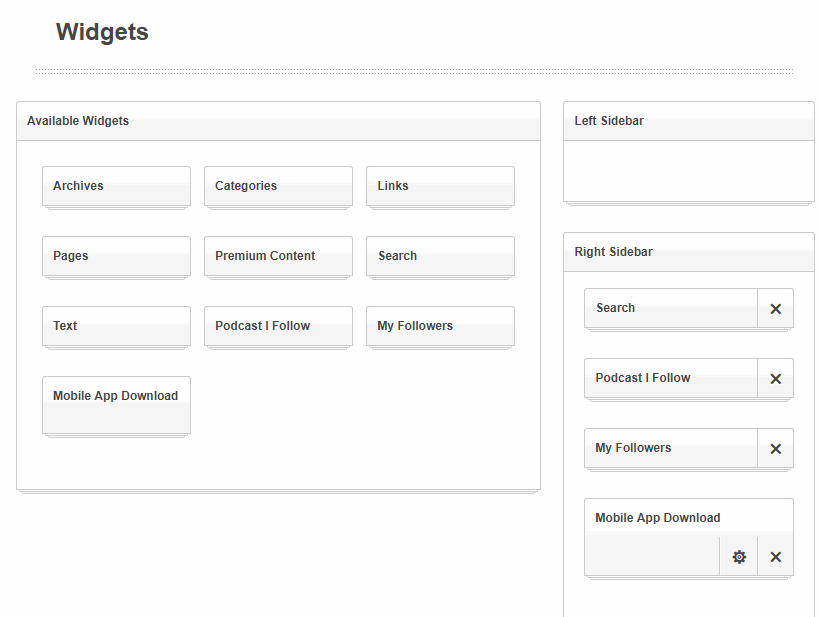
Task: Click My Followers in Available Widgets
Action: [x=440, y=326]
